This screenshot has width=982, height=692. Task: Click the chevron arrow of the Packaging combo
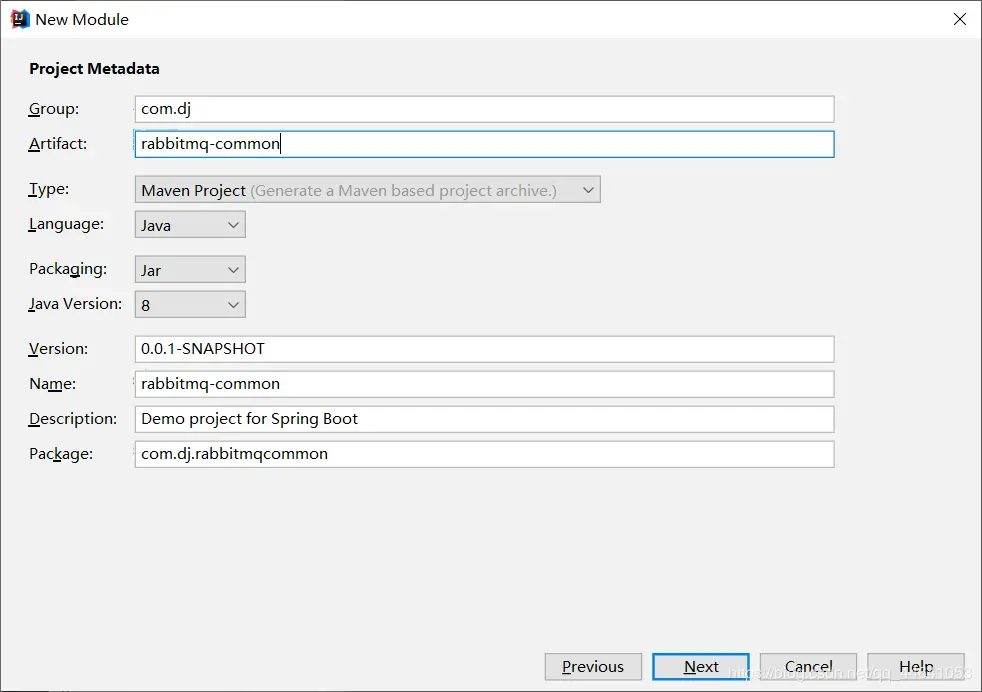tap(233, 270)
